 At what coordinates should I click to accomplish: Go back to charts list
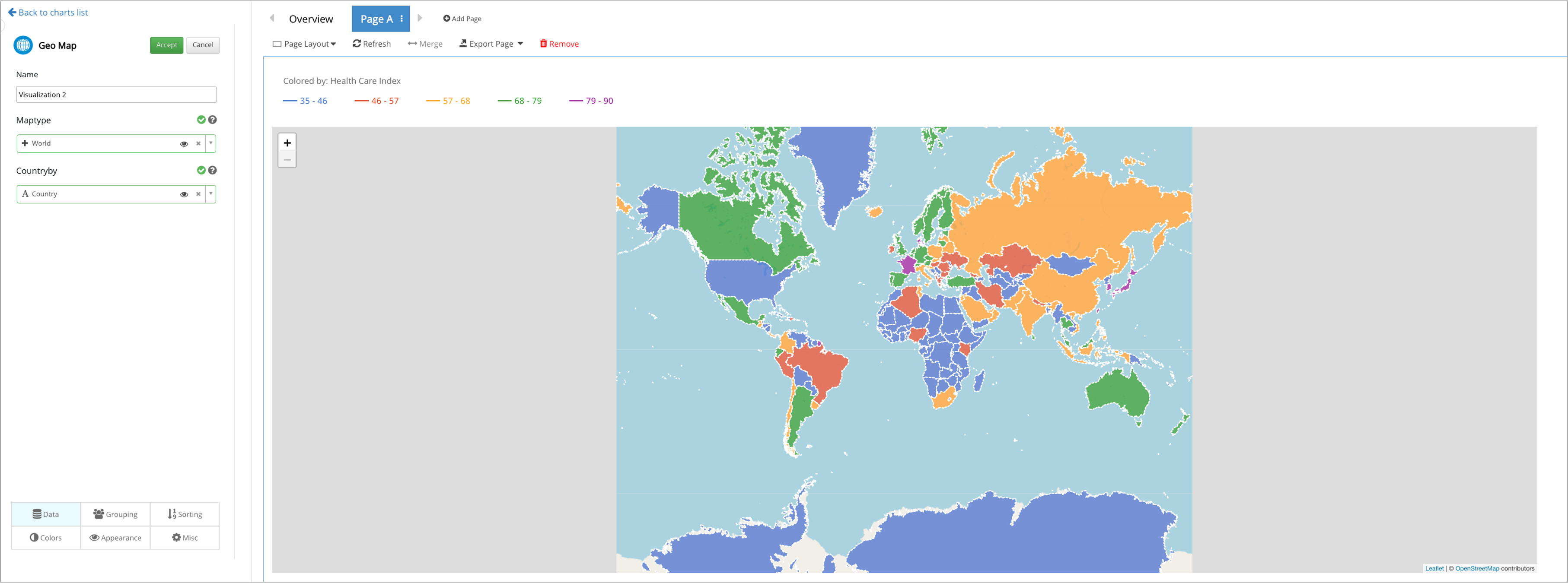point(48,12)
